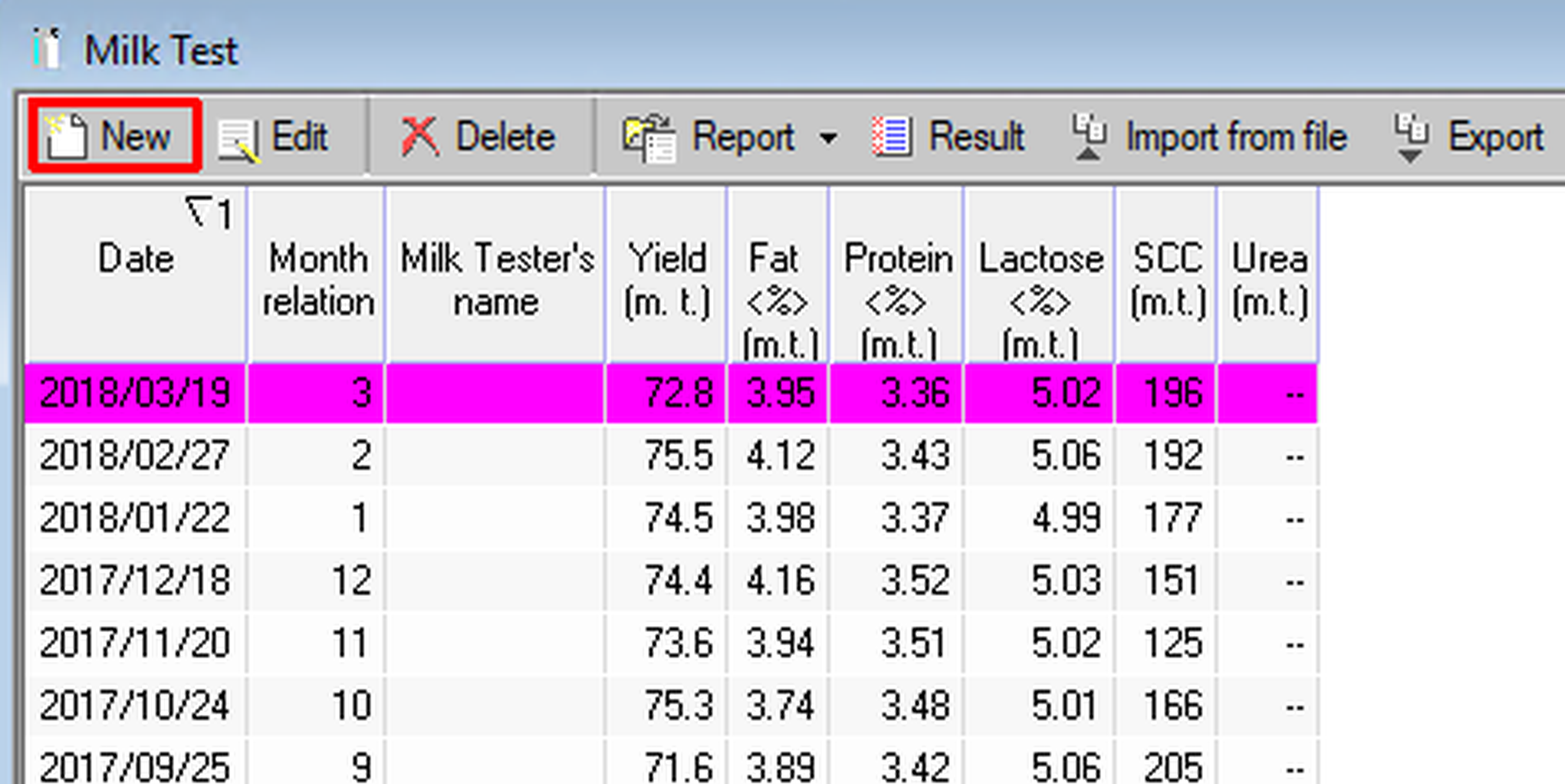This screenshot has width=1565, height=784.
Task: Click the red X Delete icon
Action: (420, 137)
